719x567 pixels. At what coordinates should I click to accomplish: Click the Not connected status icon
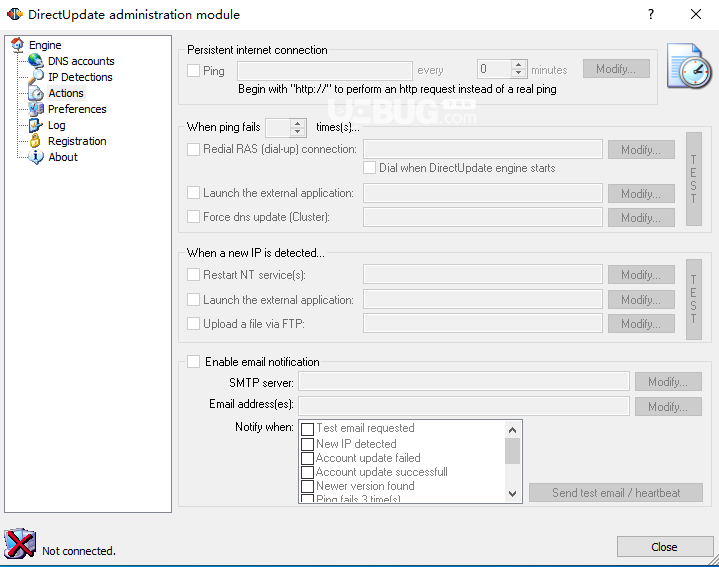(x=20, y=544)
